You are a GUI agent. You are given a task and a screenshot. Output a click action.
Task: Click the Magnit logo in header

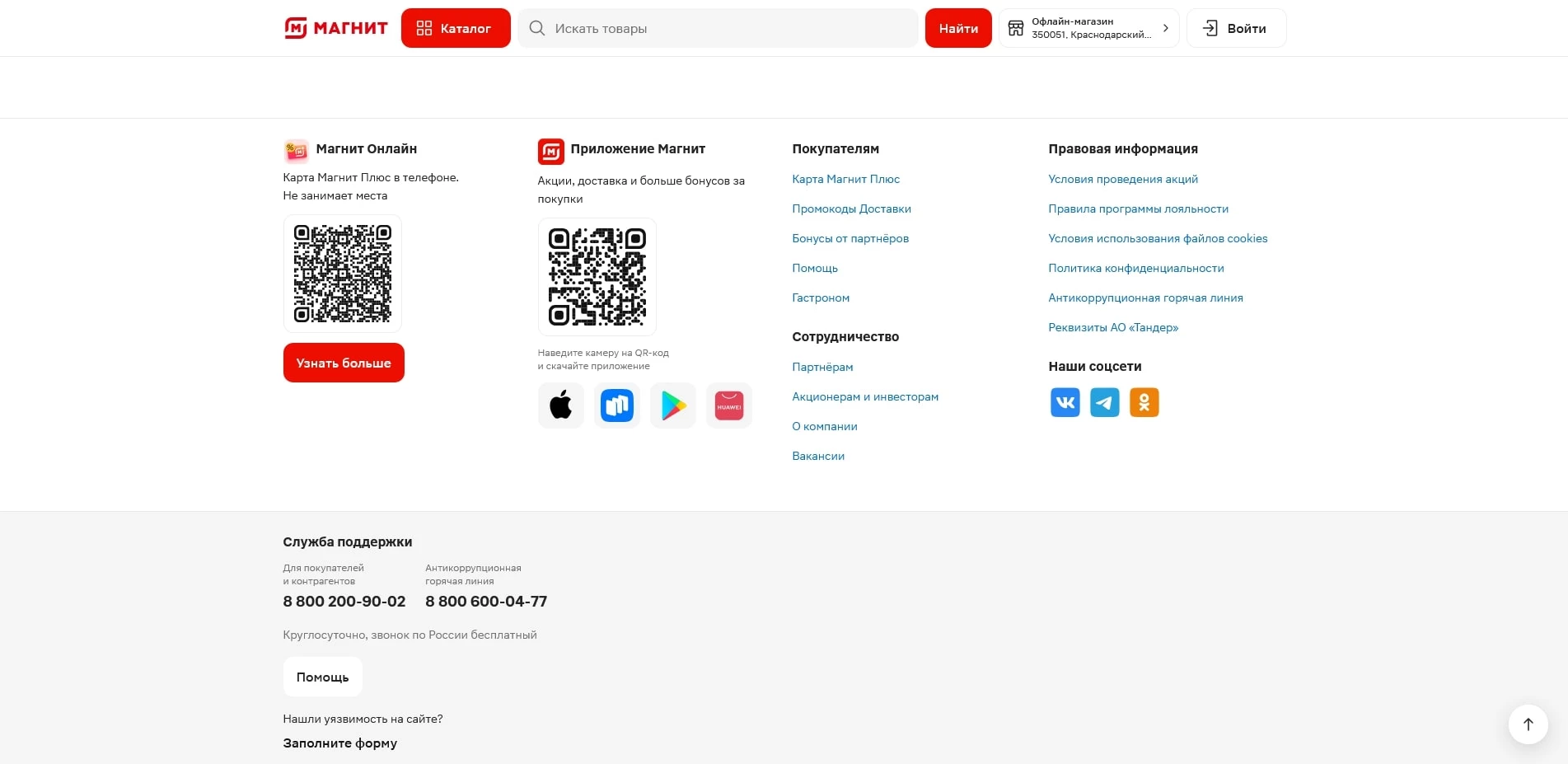pos(335,28)
